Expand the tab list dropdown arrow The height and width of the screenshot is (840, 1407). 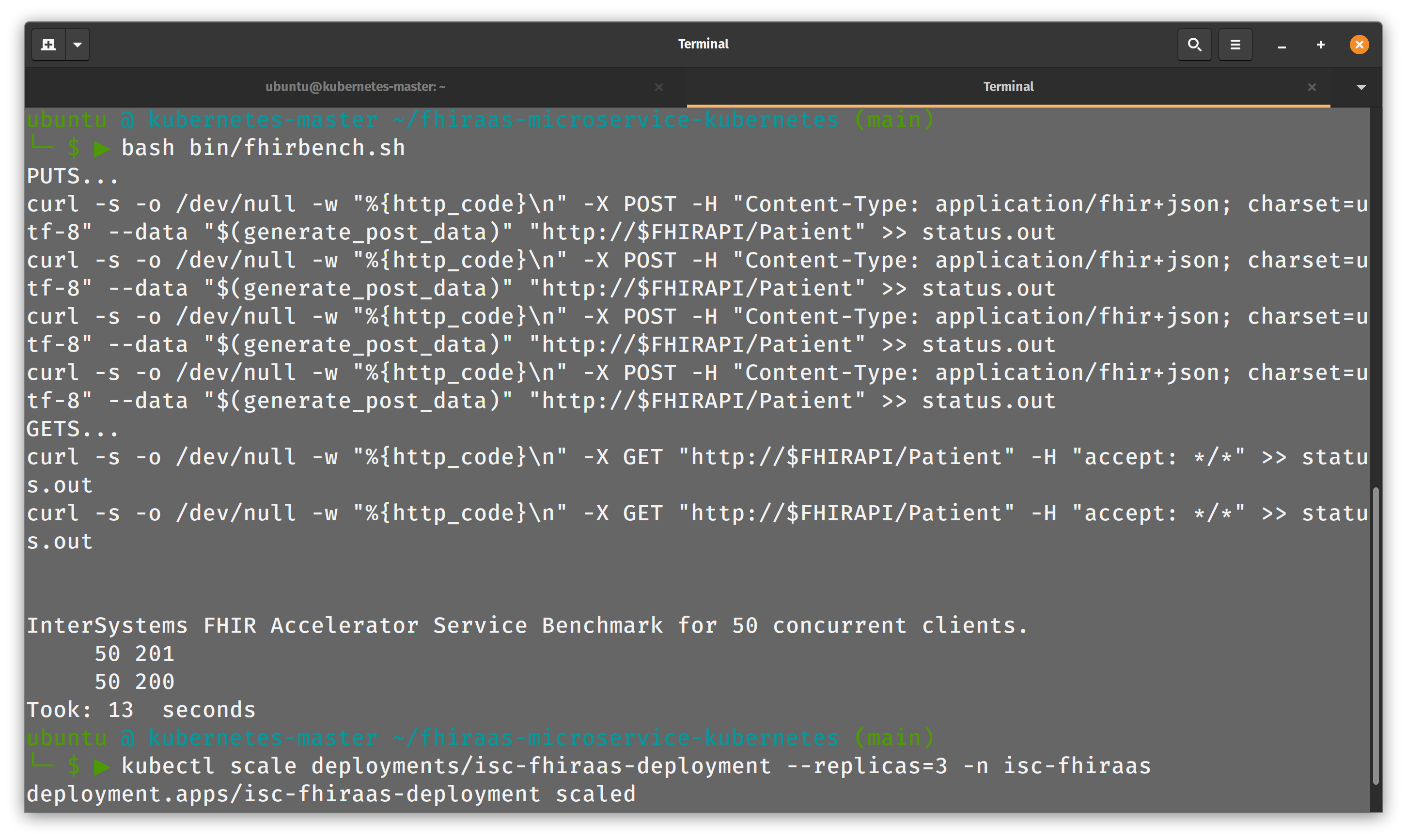(1361, 87)
